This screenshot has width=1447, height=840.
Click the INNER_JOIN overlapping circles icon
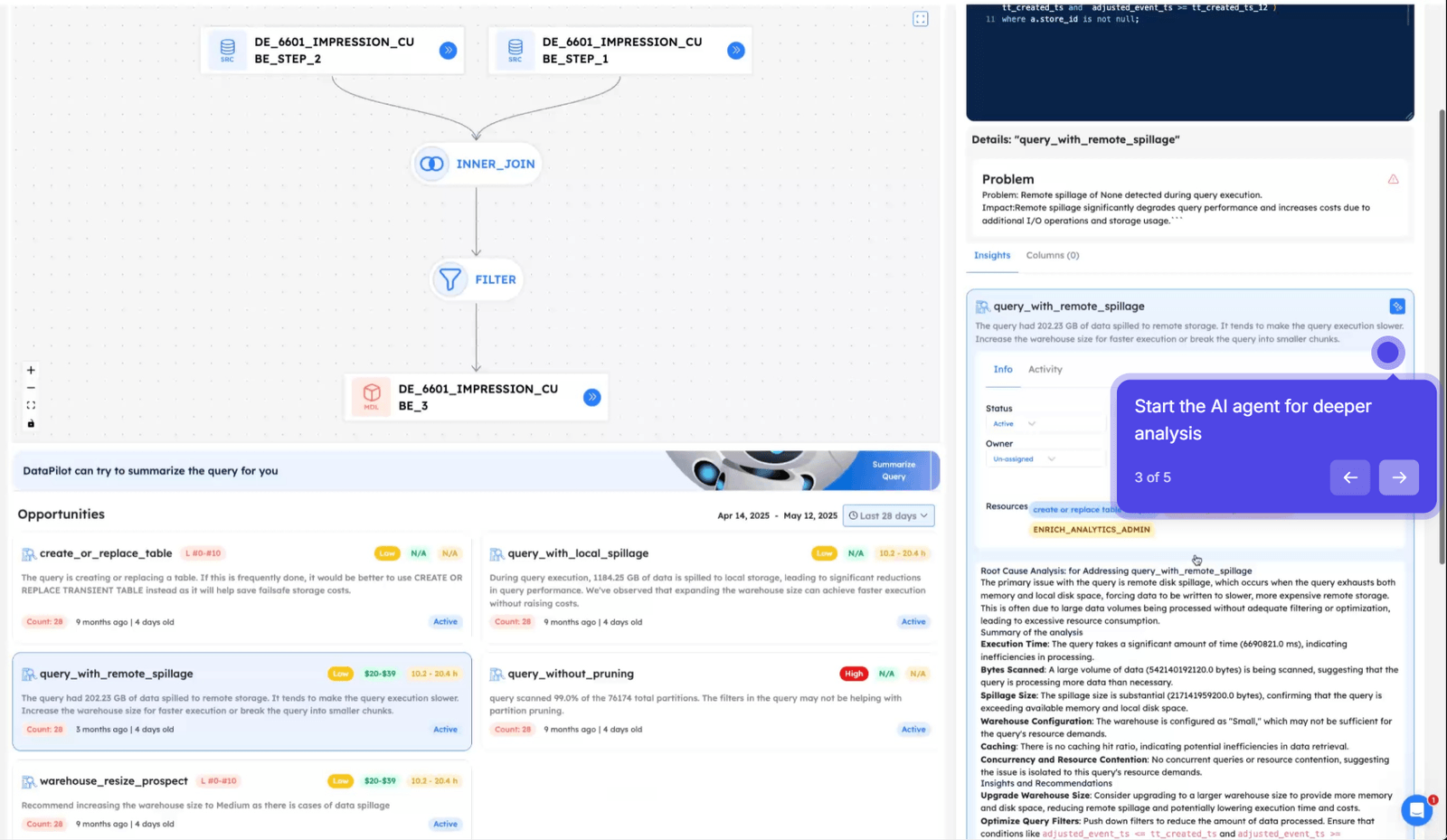431,164
